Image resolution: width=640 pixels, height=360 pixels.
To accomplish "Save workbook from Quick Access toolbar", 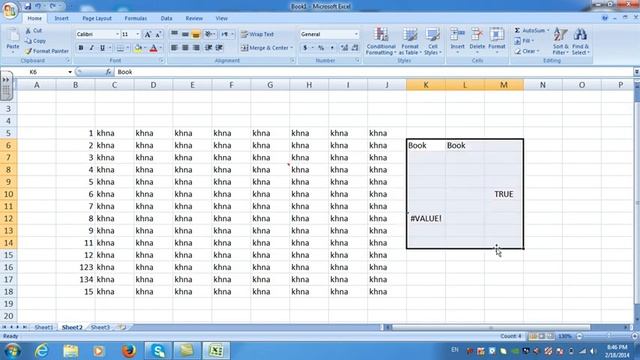I will tap(28, 6).
